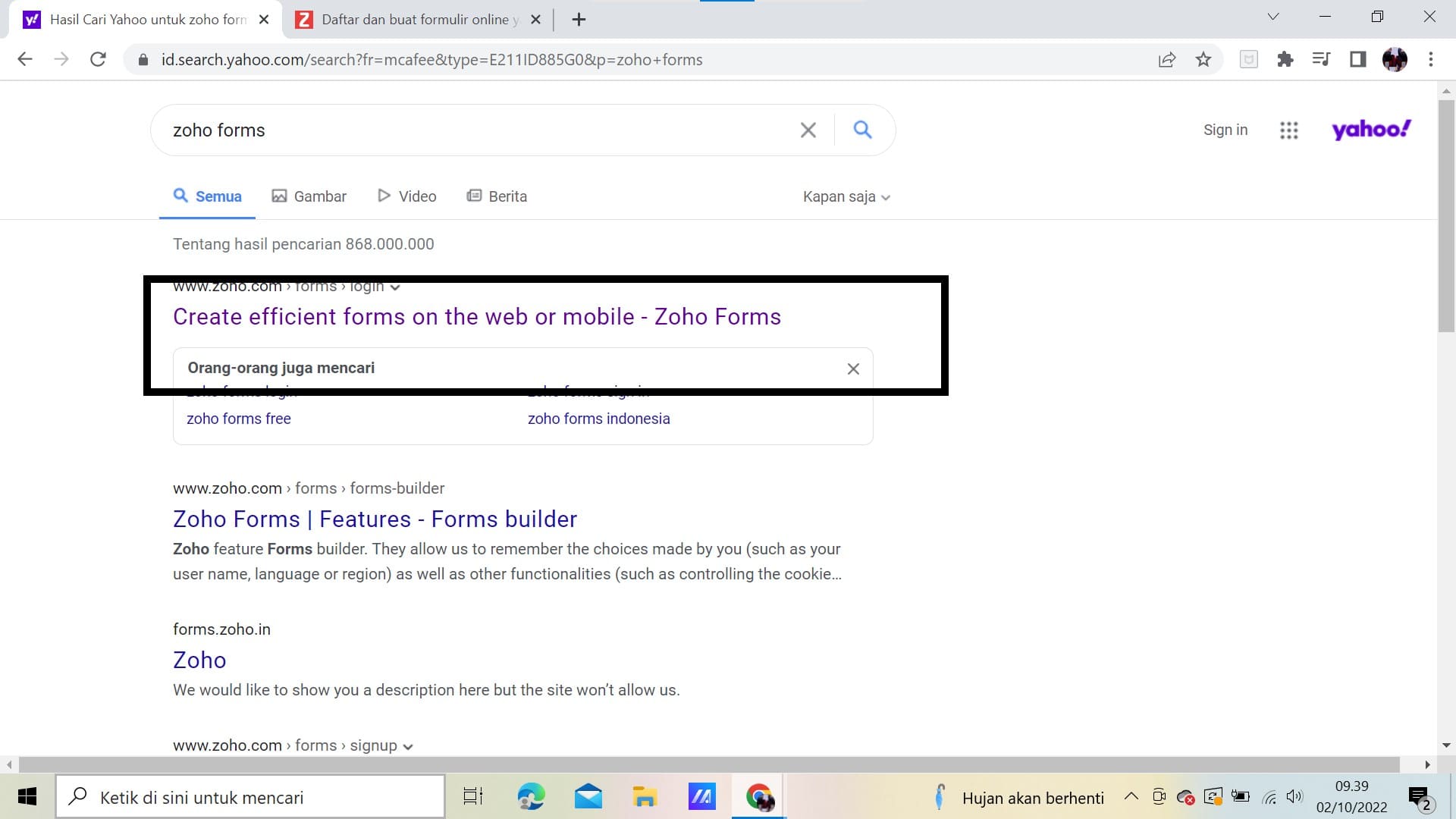The width and height of the screenshot is (1456, 819).
Task: Click the Windows taskbar search box
Action: pos(250,797)
